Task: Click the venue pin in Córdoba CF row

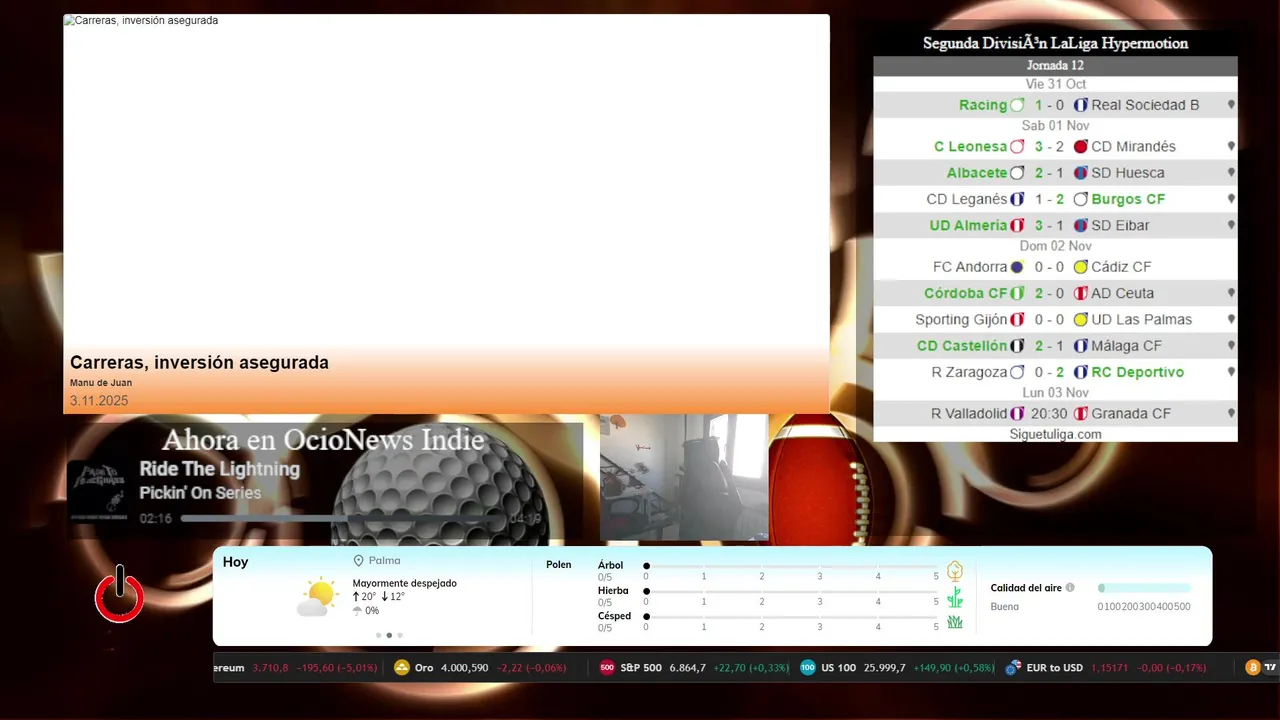Action: point(1231,293)
